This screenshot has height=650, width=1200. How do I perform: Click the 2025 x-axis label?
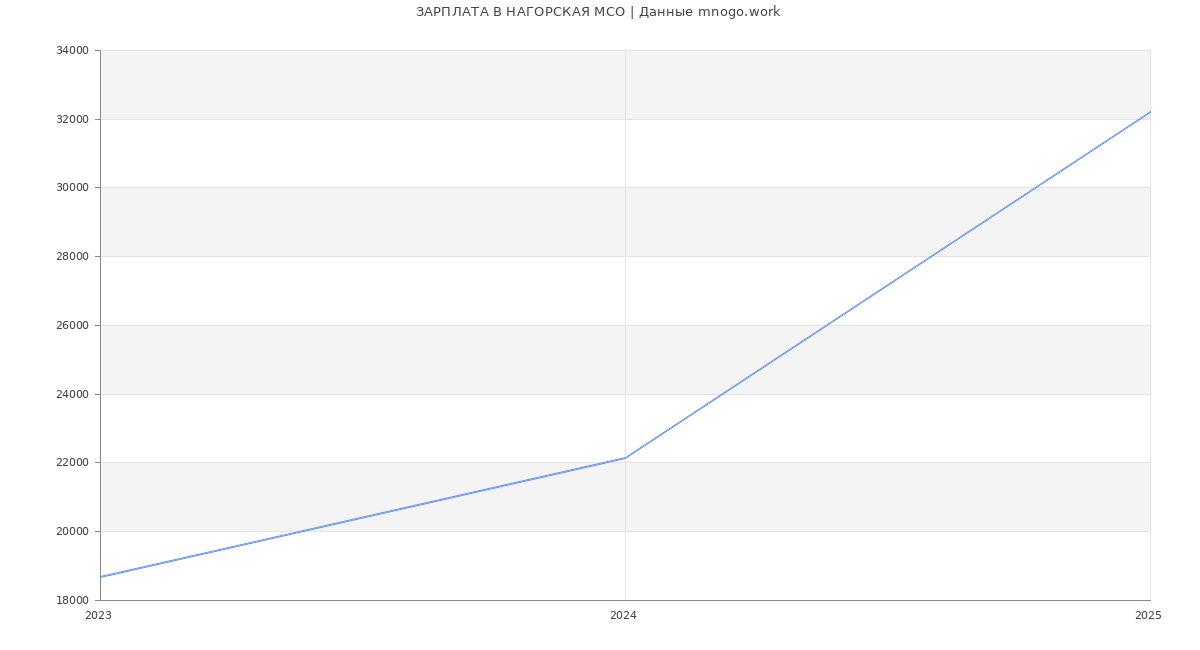click(1148, 616)
